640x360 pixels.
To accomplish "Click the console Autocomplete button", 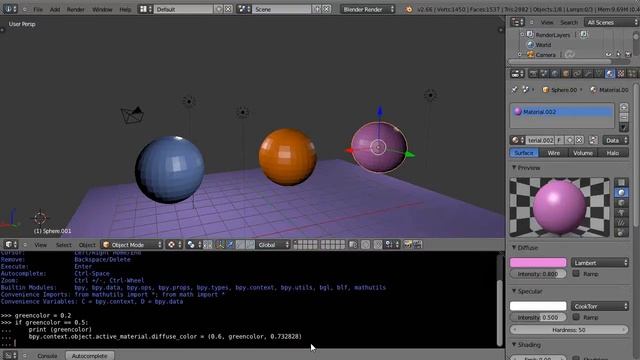I will [89, 356].
